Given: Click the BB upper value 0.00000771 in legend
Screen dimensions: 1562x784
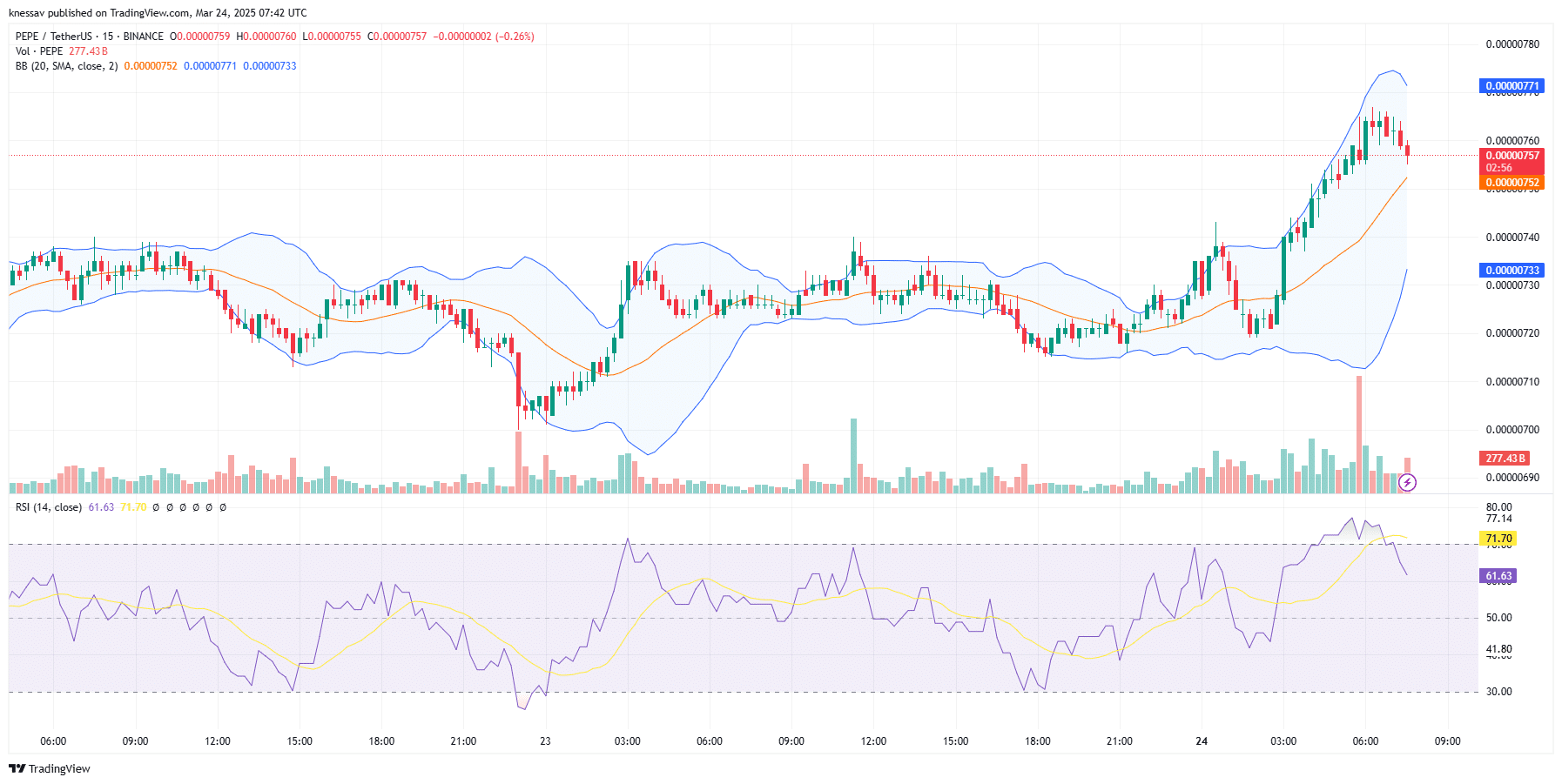Looking at the screenshot, I should (x=210, y=66).
